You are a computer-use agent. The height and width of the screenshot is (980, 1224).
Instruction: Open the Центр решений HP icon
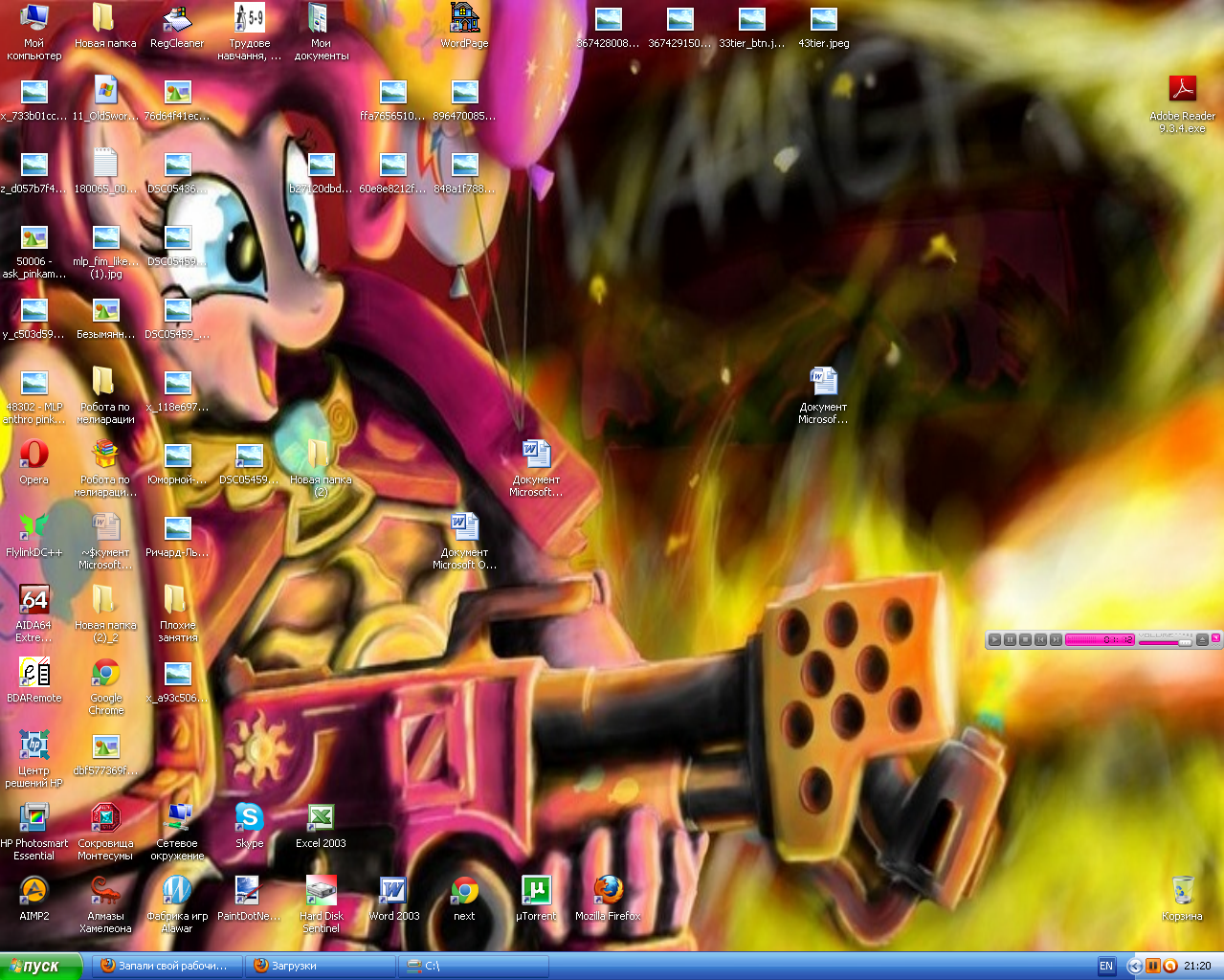(x=33, y=759)
